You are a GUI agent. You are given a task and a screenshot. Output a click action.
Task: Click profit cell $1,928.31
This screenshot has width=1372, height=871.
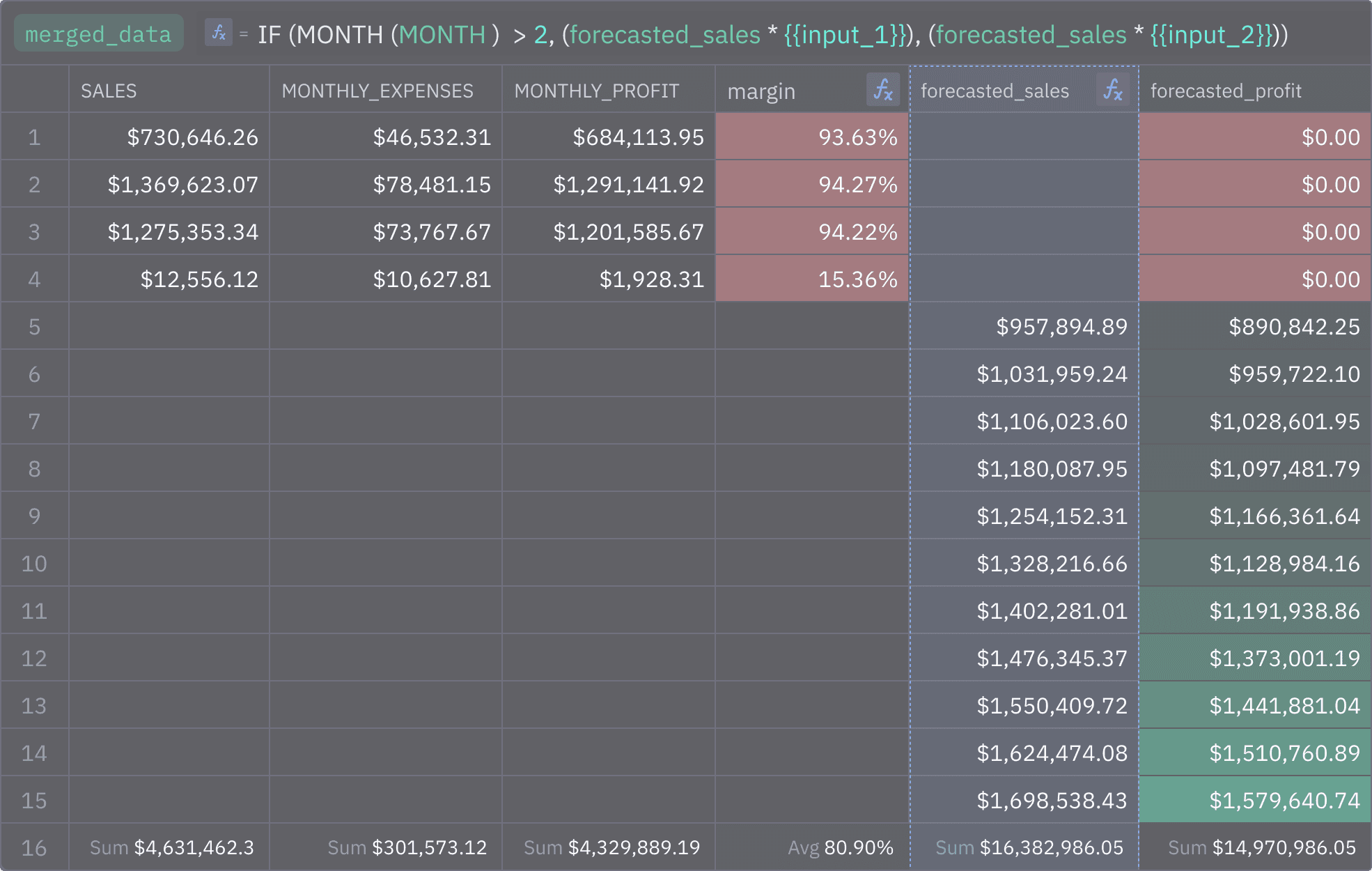coord(609,279)
